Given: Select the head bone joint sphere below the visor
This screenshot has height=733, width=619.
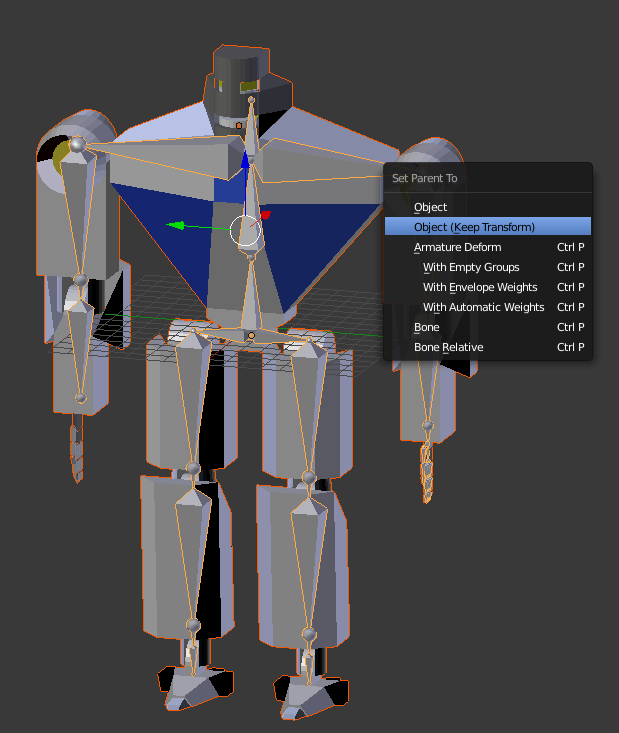Looking at the screenshot, I should click(251, 100).
